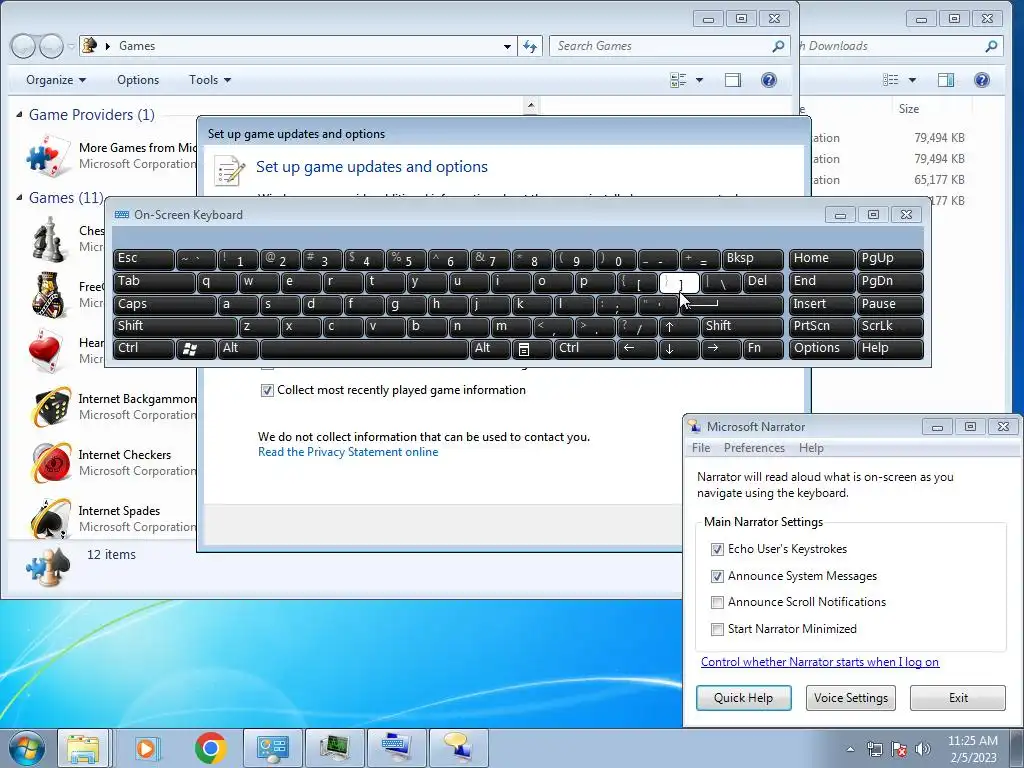
Task: Open the Tools dropdown menu
Action: tap(210, 80)
